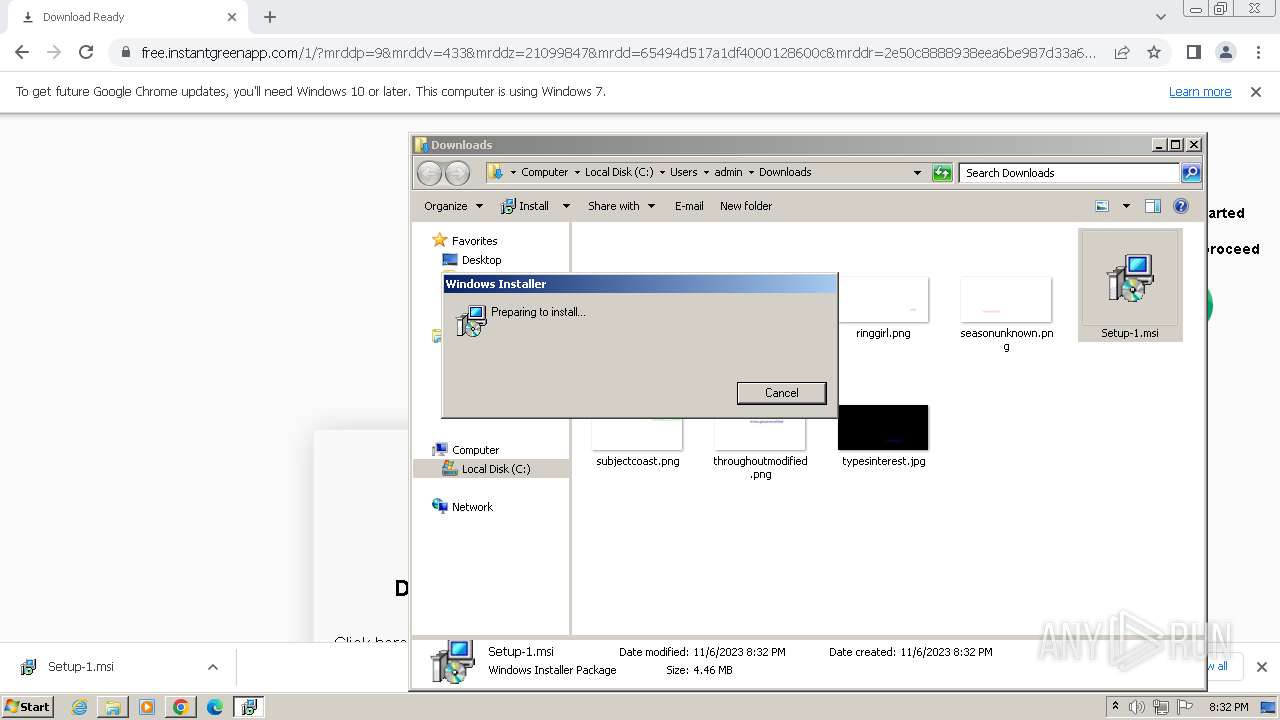Share this page via the address bar icon
This screenshot has height=720, width=1280.
coord(1122,52)
